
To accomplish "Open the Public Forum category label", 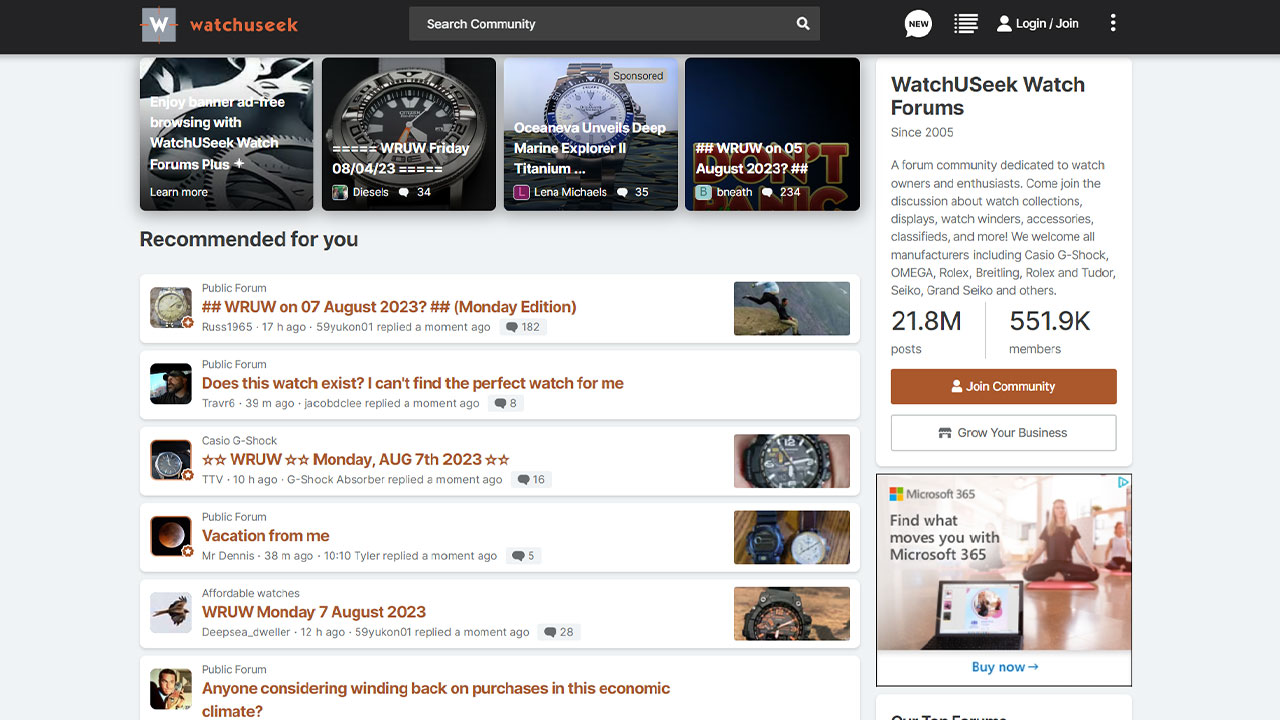I will 234,287.
